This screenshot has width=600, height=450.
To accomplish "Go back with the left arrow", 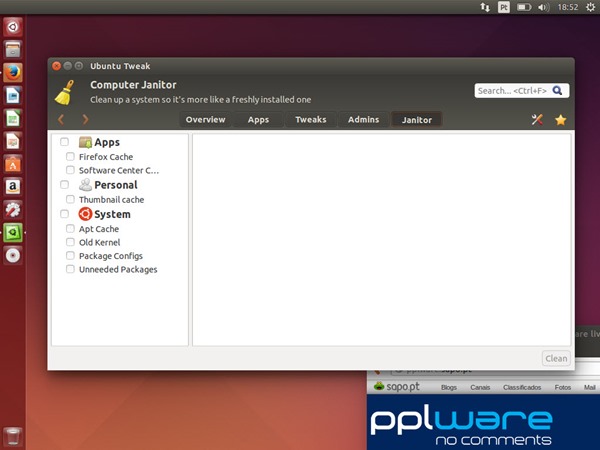I will [x=61, y=119].
